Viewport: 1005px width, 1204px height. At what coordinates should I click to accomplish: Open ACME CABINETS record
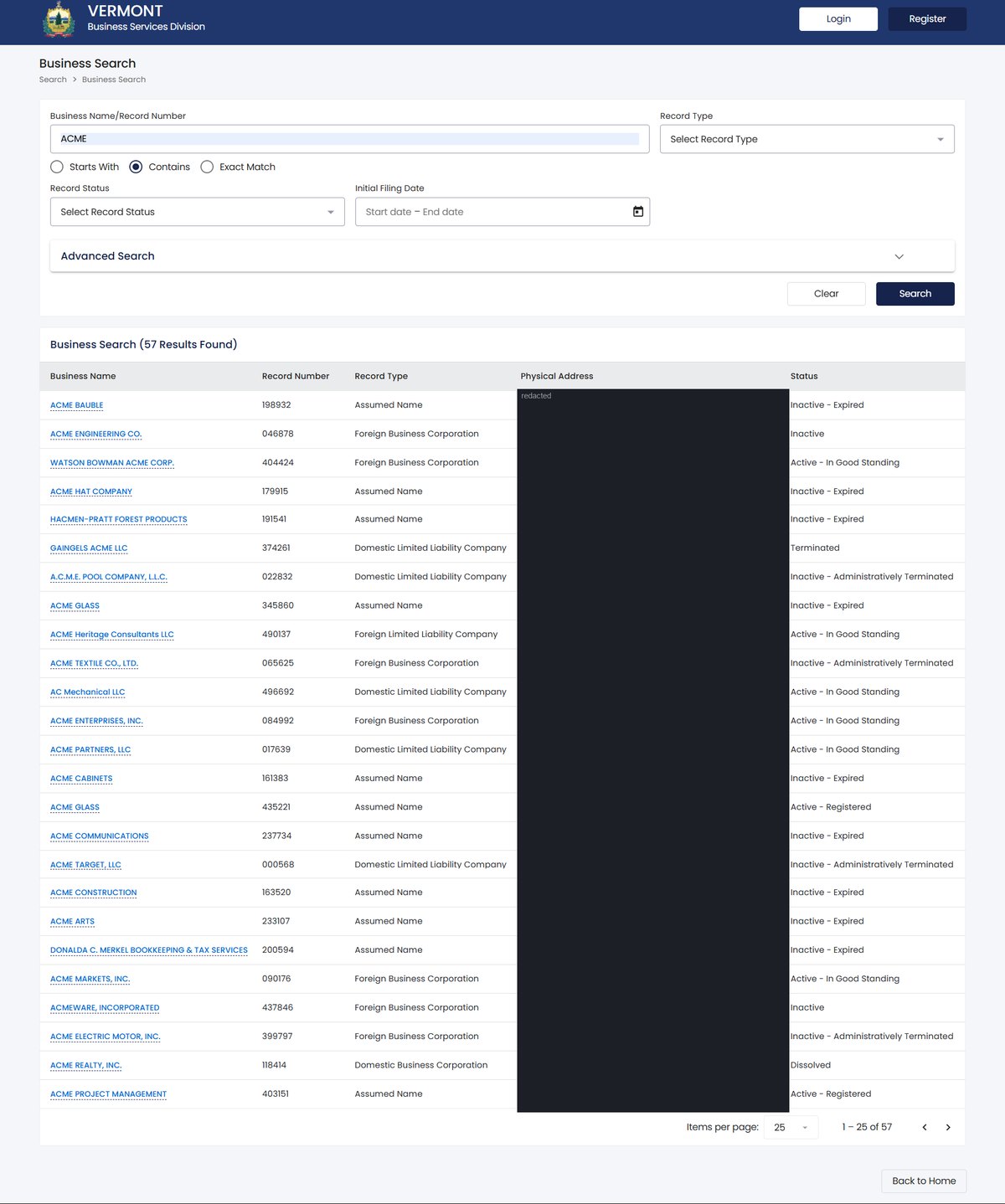[x=81, y=779]
